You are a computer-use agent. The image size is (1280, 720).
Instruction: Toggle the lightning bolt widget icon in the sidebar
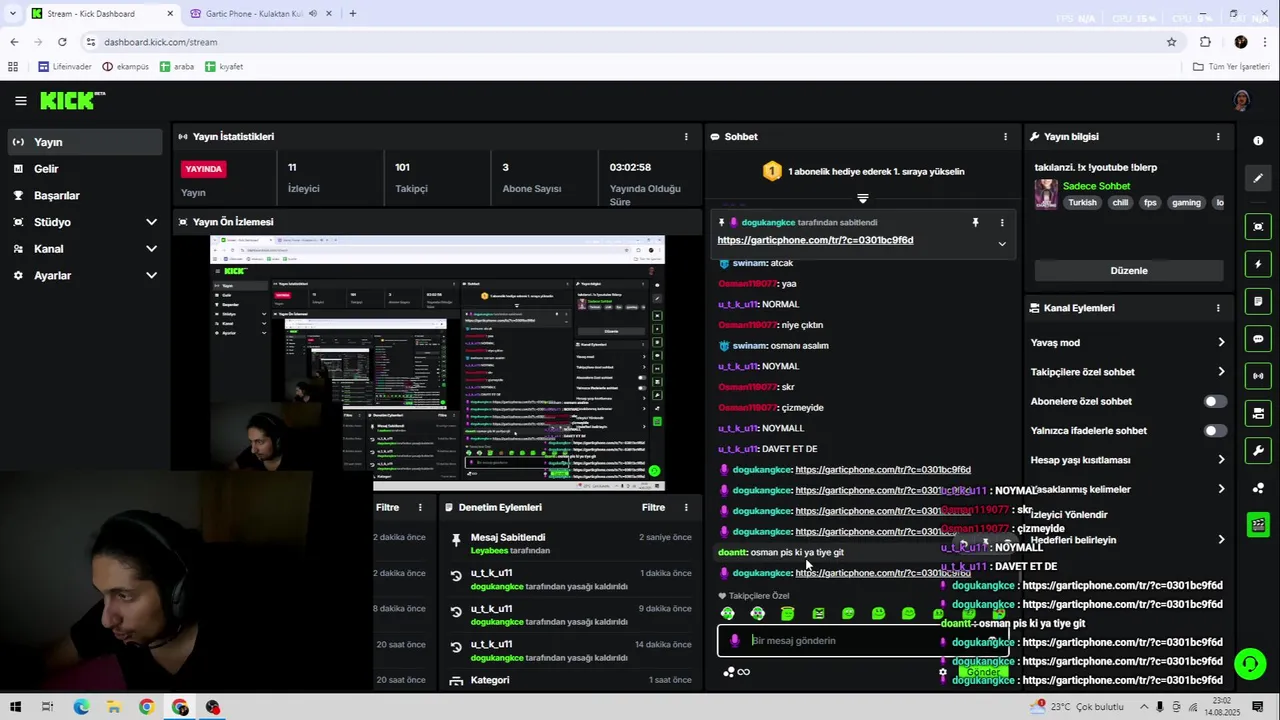click(x=1258, y=264)
